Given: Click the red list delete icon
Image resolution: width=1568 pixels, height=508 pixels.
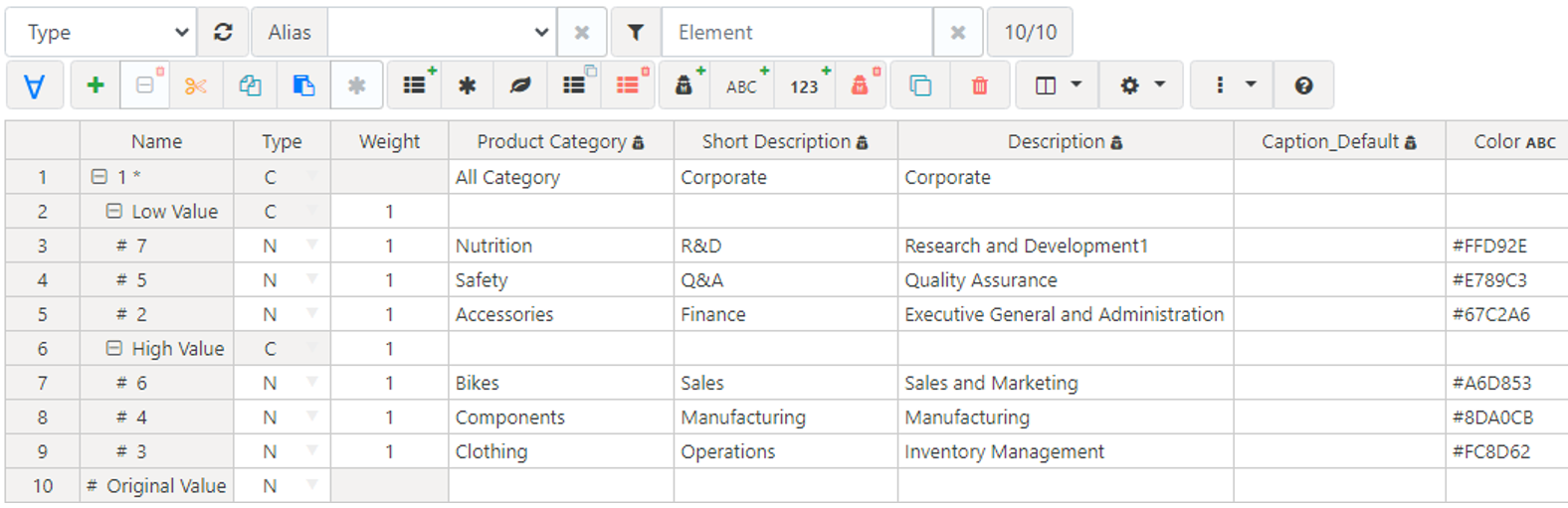Looking at the screenshot, I should (x=629, y=85).
